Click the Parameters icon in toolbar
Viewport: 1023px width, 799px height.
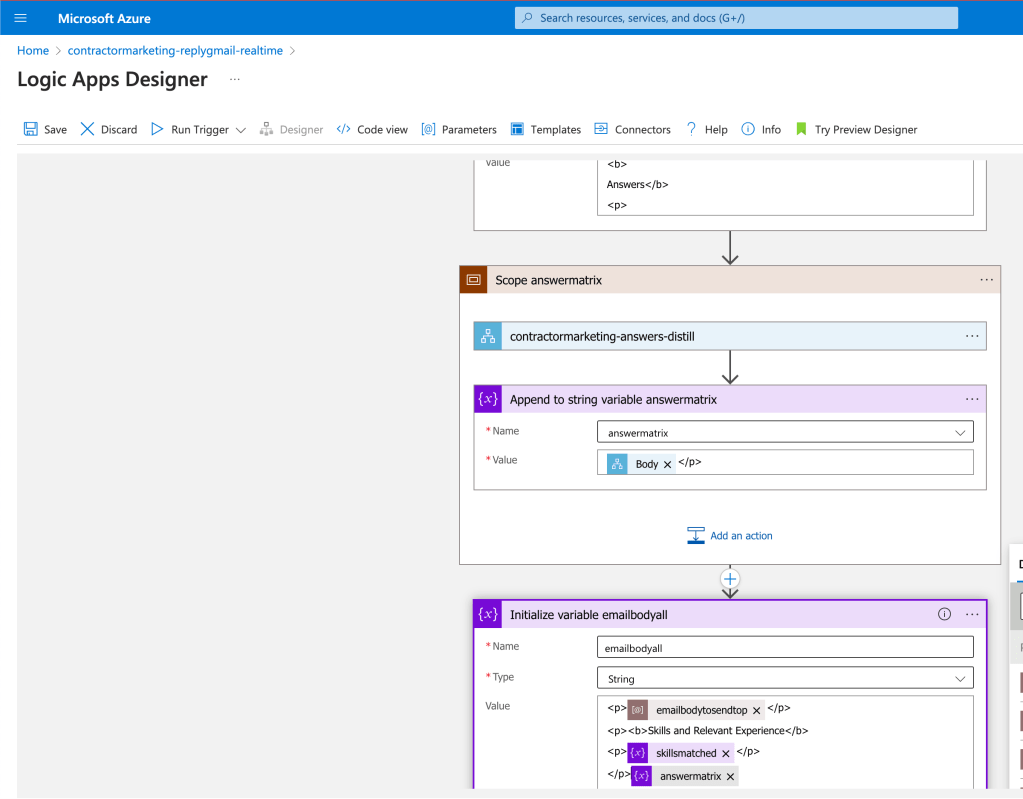coord(428,129)
